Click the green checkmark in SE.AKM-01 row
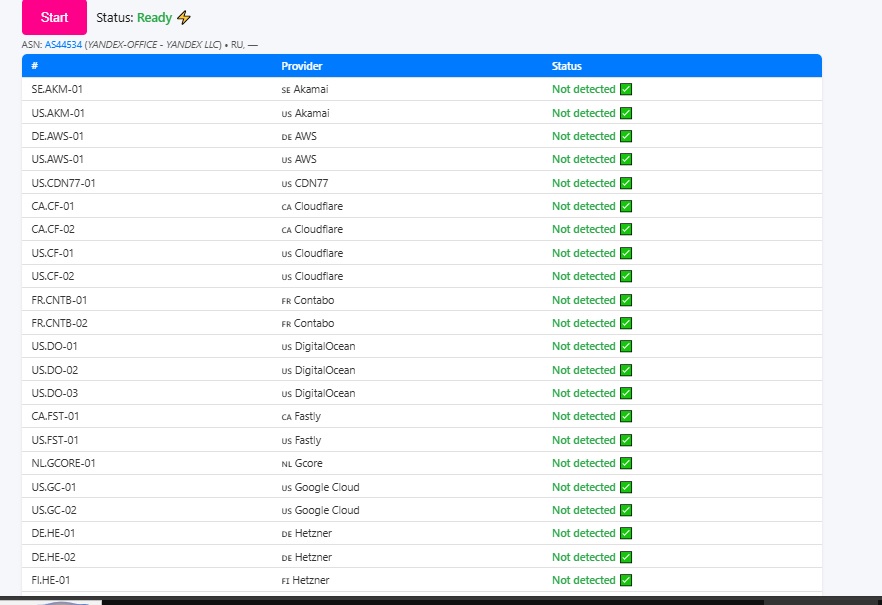 626,89
